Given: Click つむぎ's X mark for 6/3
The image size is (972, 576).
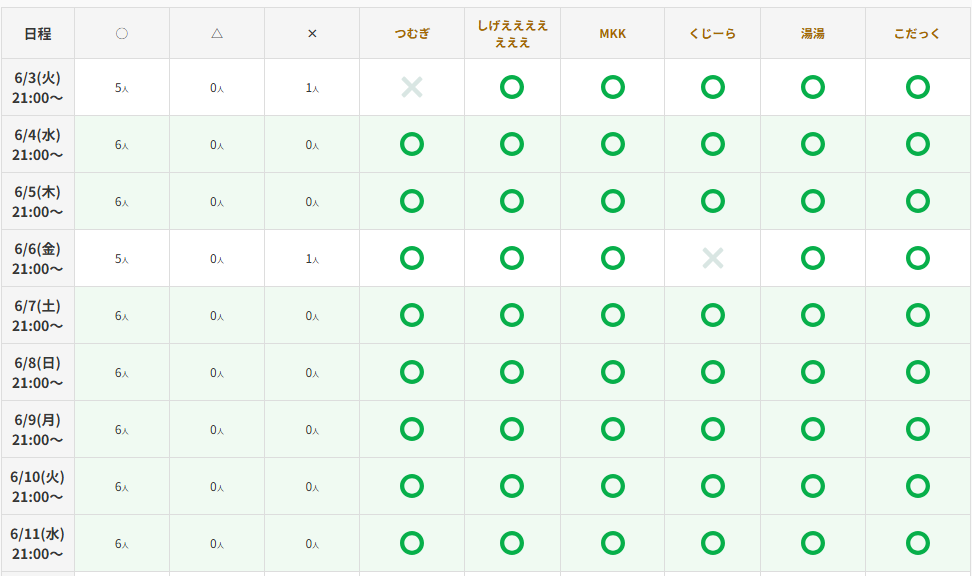Looking at the screenshot, I should [x=412, y=87].
